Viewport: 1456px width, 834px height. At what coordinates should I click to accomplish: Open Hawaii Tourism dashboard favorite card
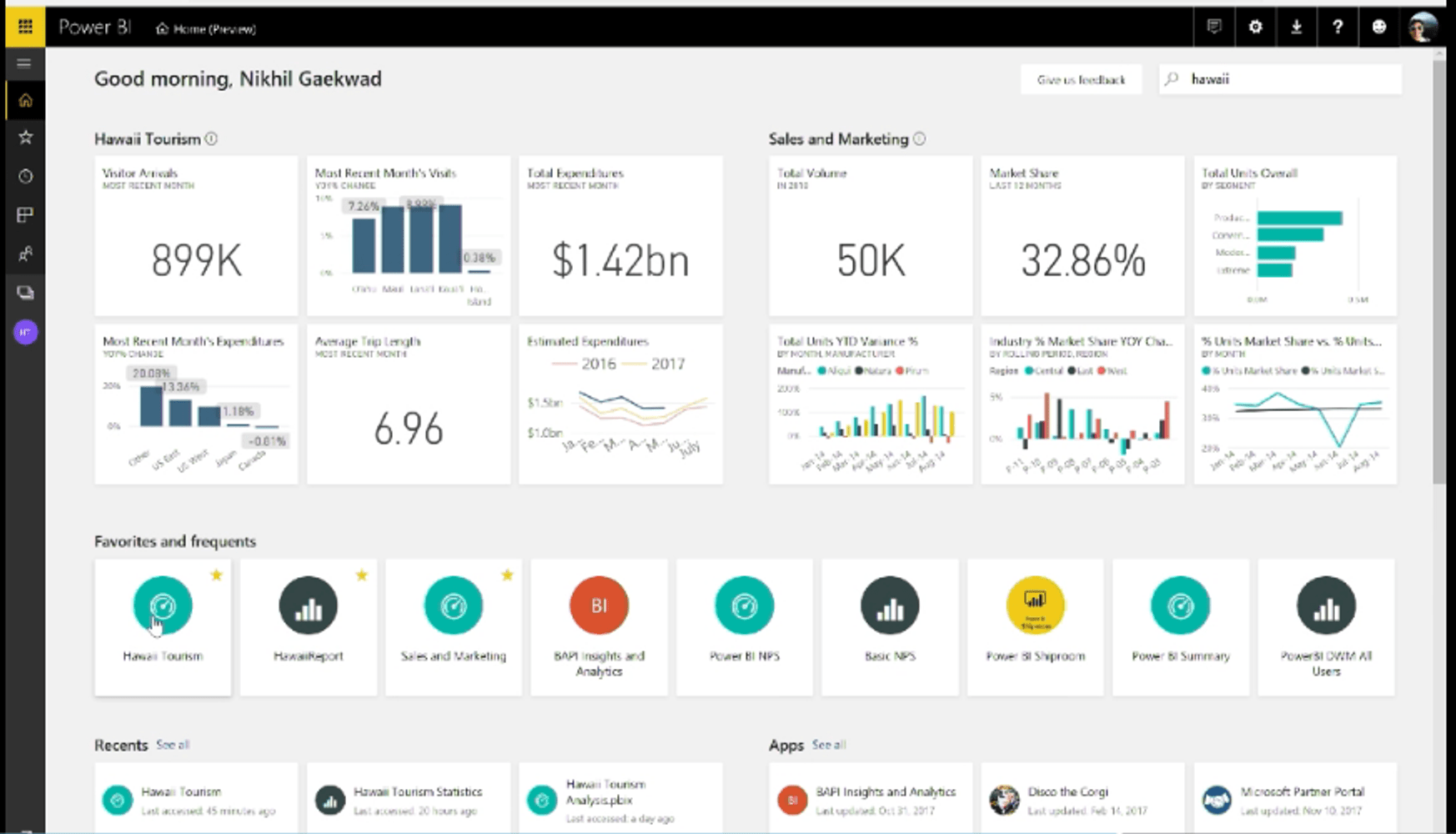pyautogui.click(x=163, y=627)
